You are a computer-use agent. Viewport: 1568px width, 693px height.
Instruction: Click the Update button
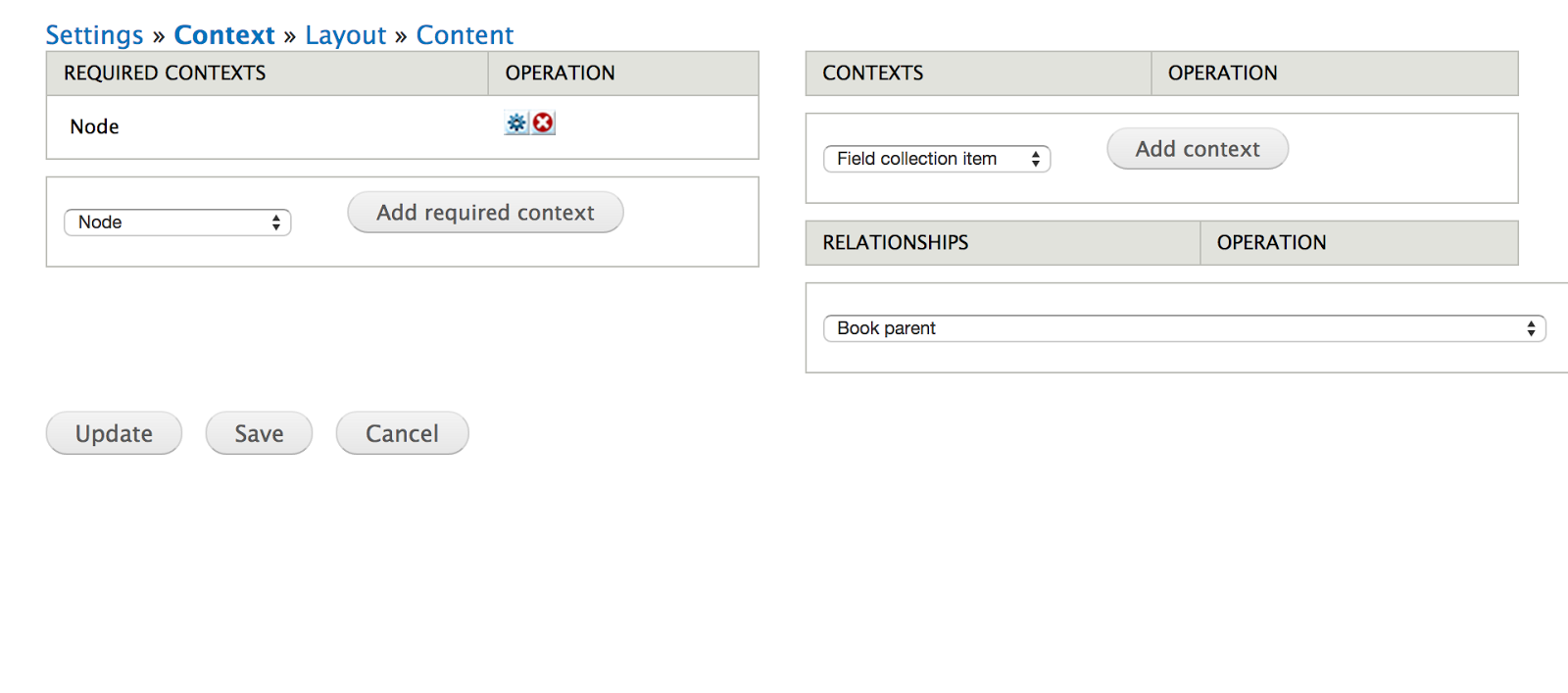114,433
